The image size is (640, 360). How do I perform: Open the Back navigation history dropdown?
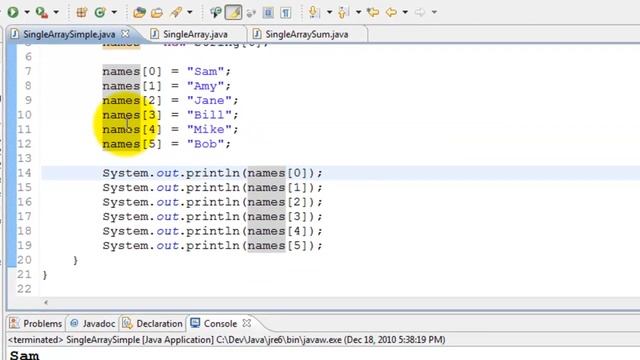pyautogui.click(x=405, y=12)
